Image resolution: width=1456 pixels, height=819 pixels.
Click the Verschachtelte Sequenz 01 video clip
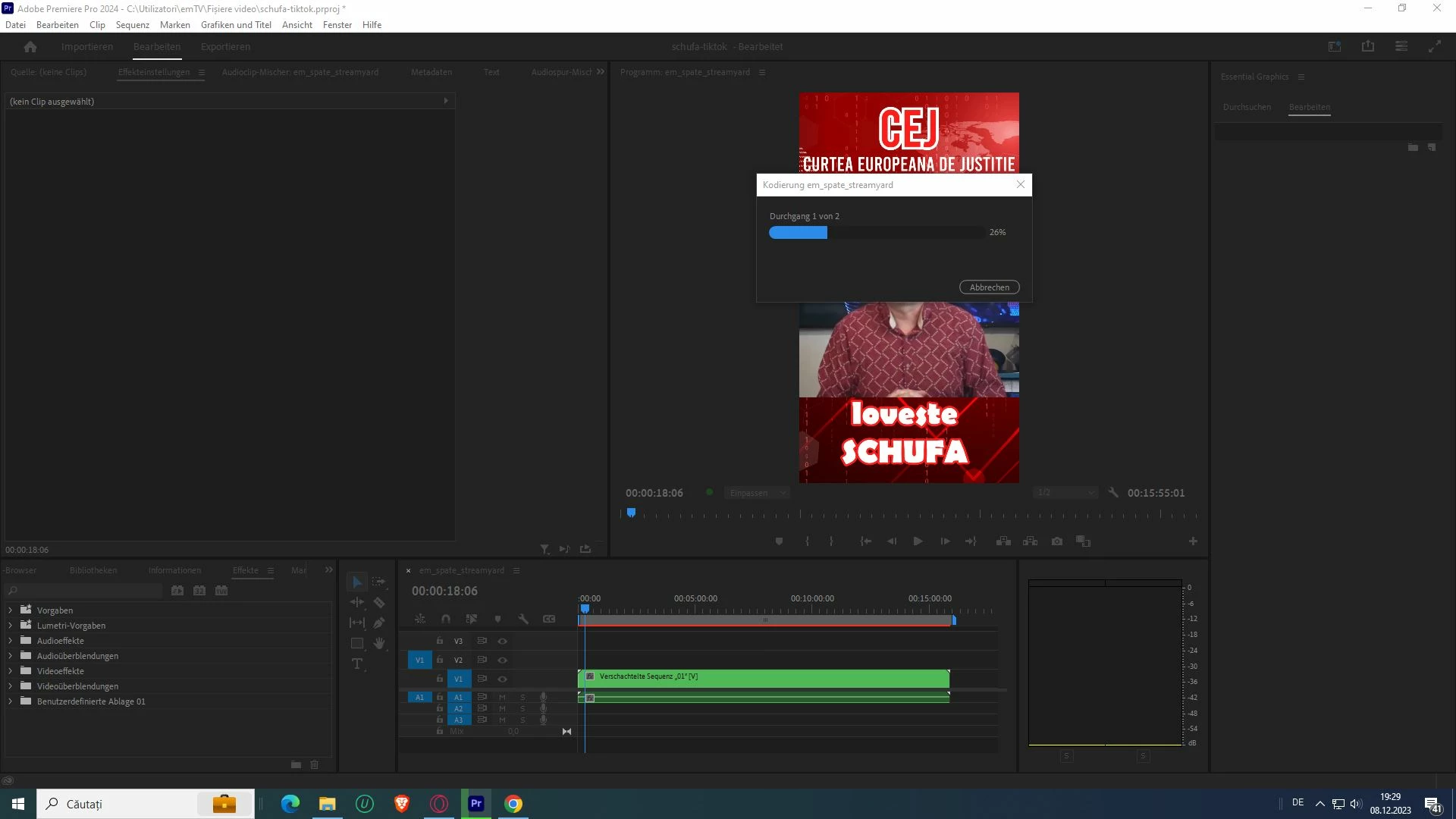click(x=763, y=678)
